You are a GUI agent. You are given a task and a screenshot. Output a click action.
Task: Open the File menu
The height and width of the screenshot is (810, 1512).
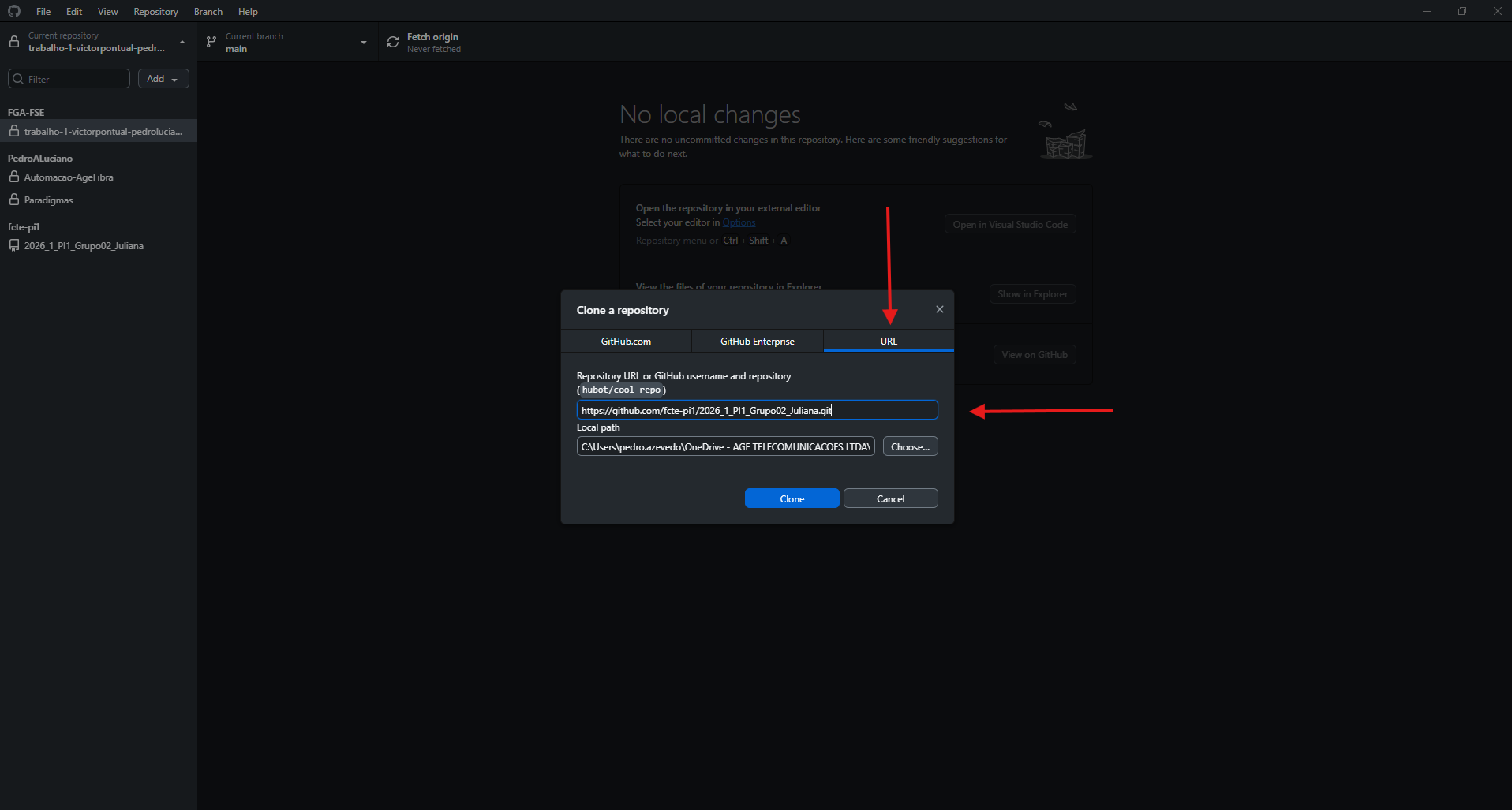point(43,12)
